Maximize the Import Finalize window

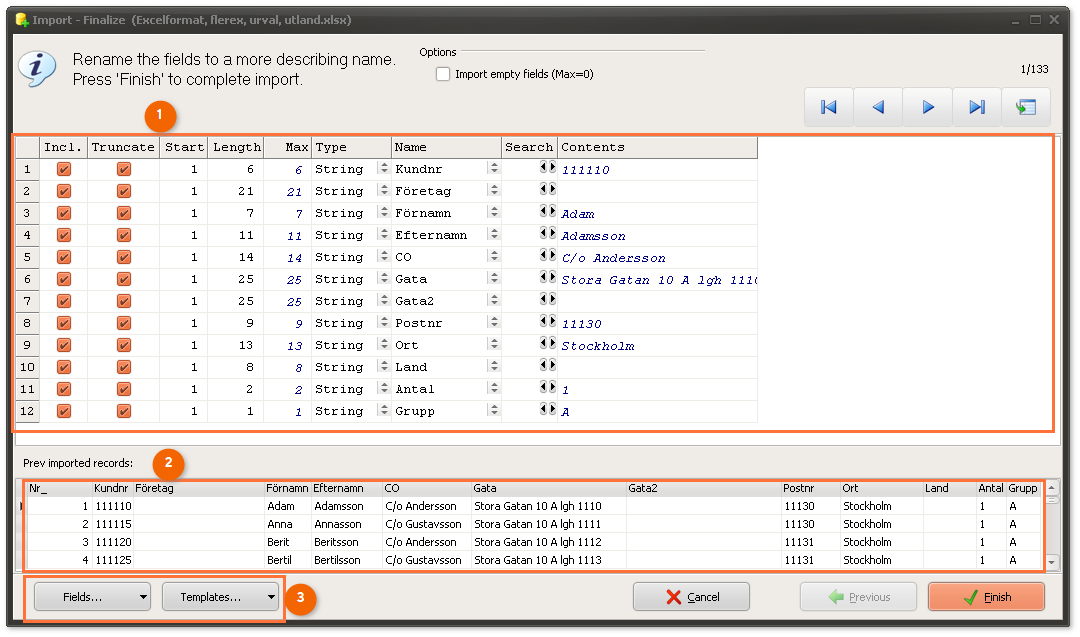pyautogui.click(x=1035, y=20)
